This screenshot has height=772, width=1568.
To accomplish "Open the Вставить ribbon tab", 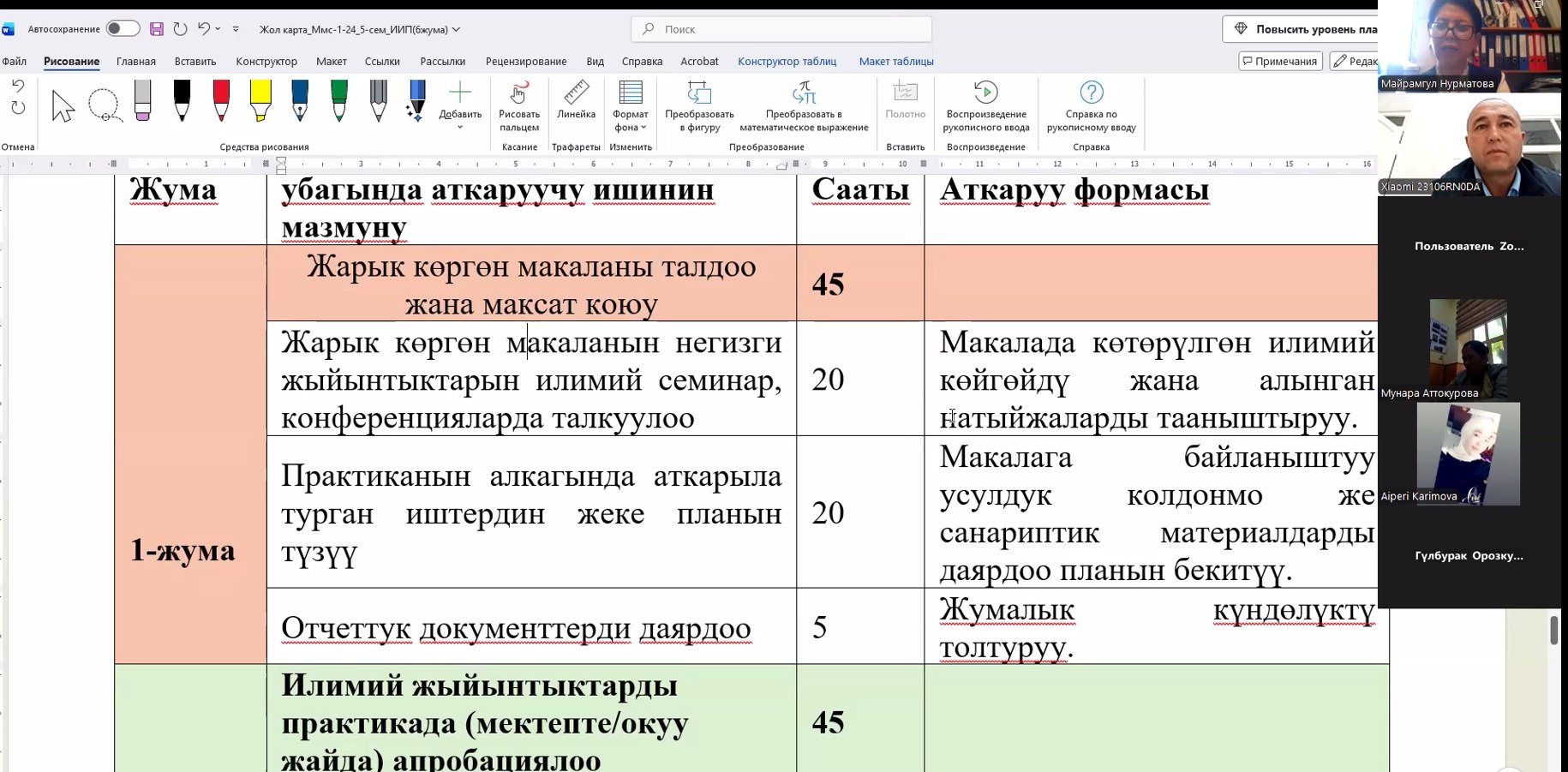I will click(x=195, y=62).
